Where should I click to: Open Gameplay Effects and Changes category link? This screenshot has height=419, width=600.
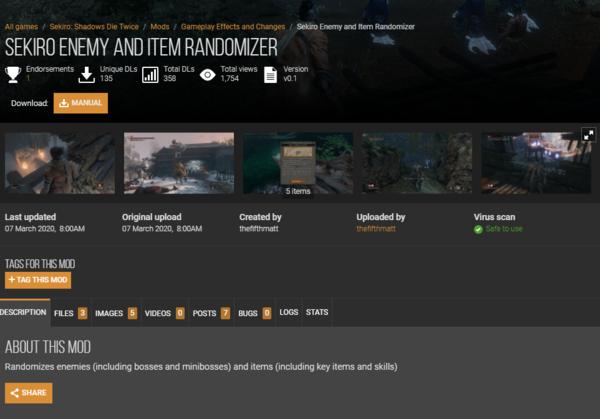pyautogui.click(x=233, y=27)
